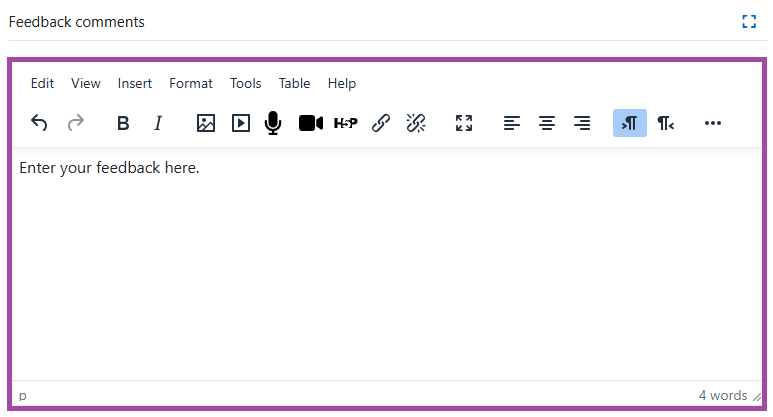The image size is (773, 417).
Task: Open the Table menu
Action: (294, 83)
